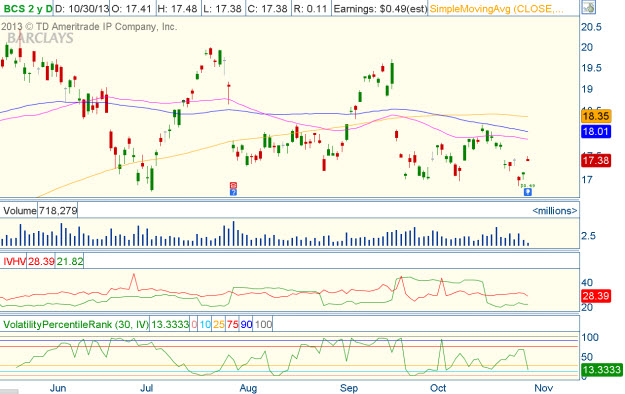Click the cyan 10 level value
625x394 pixels.
point(205,325)
